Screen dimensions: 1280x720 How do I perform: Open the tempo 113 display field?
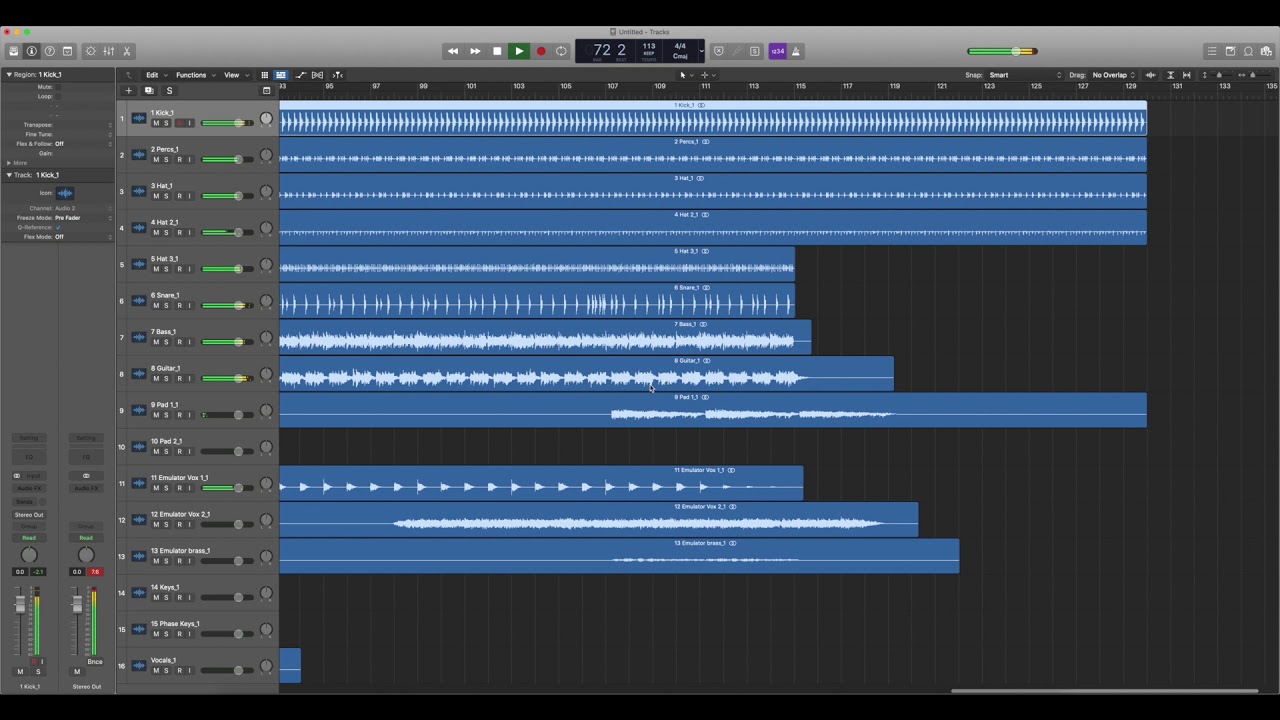pos(649,50)
